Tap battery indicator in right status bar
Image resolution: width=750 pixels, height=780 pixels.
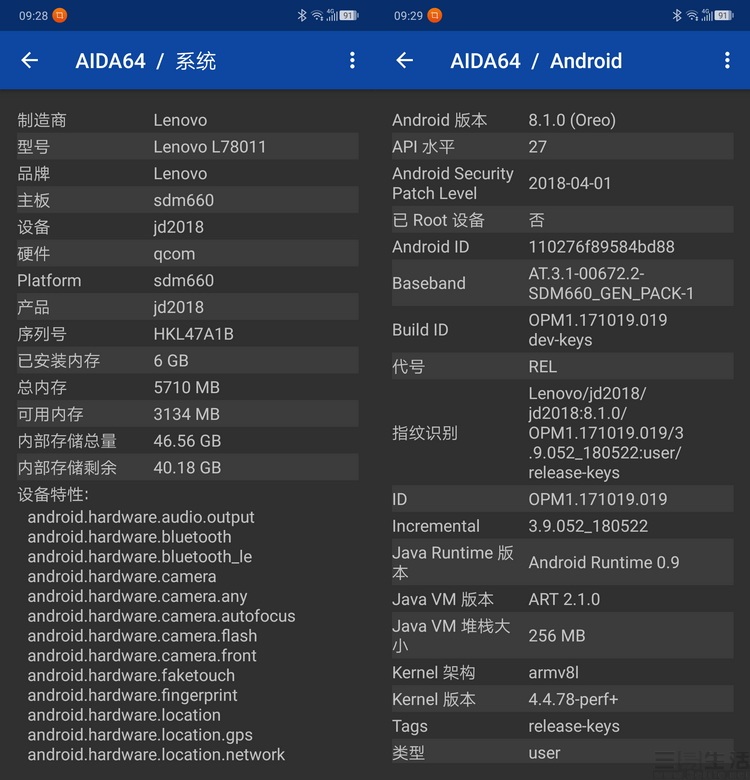pos(724,15)
